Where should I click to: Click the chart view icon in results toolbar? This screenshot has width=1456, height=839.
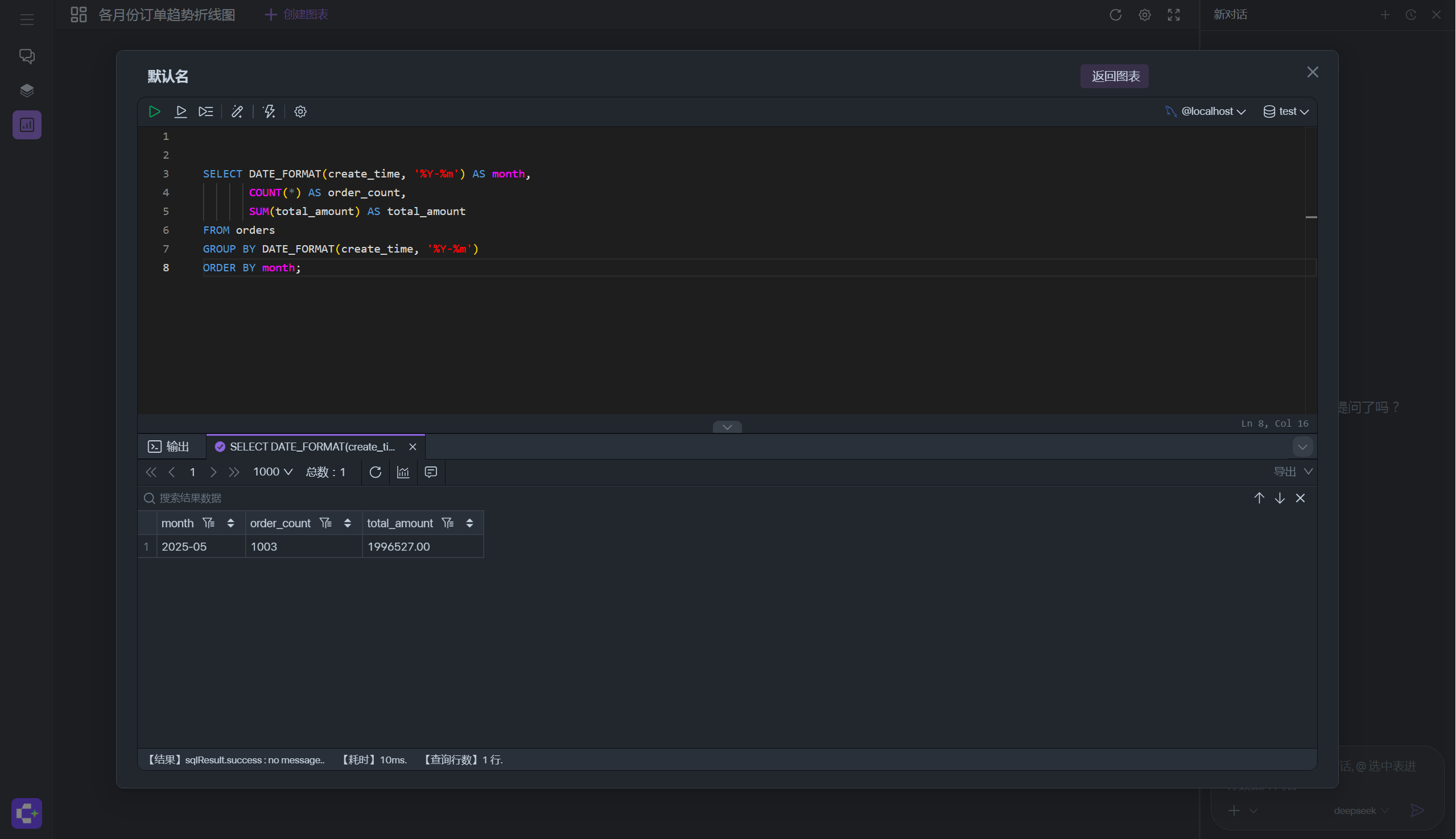pyautogui.click(x=403, y=473)
